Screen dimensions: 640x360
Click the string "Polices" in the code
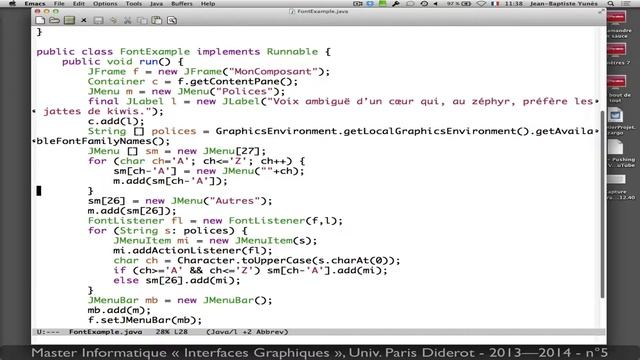click(x=244, y=91)
